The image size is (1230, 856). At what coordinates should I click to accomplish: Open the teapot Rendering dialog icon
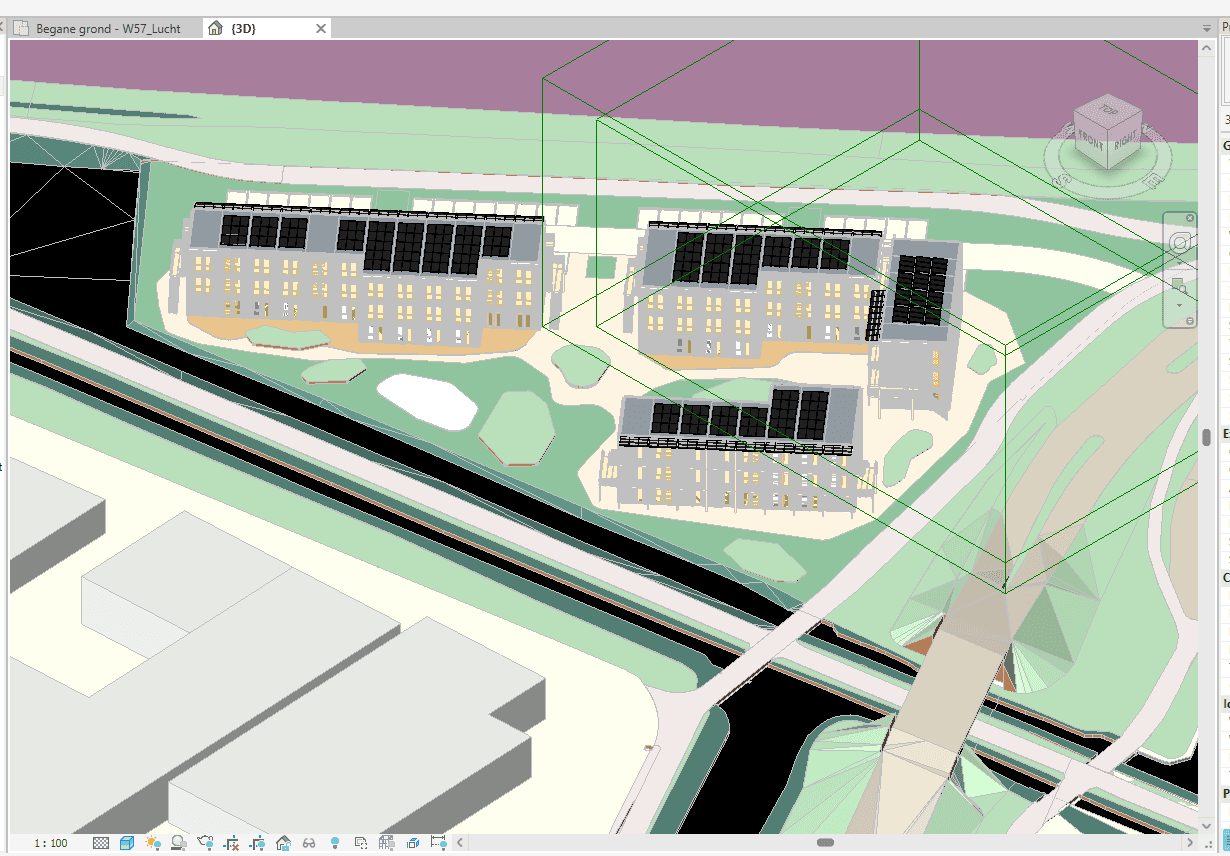point(205,843)
